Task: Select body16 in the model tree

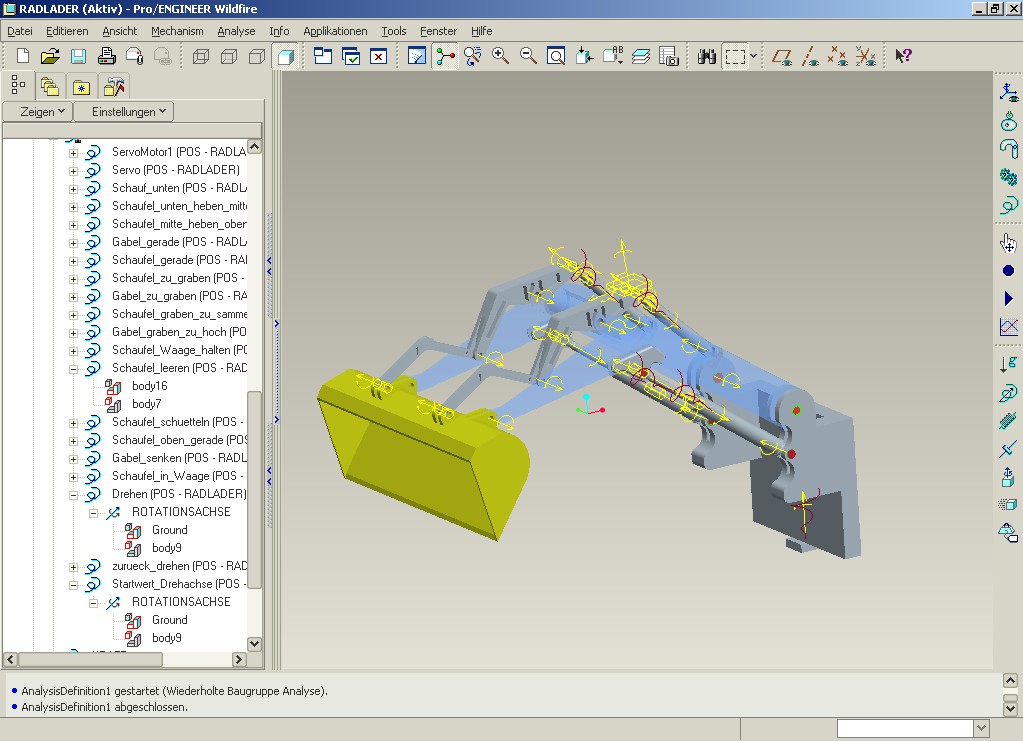Action: [x=150, y=386]
